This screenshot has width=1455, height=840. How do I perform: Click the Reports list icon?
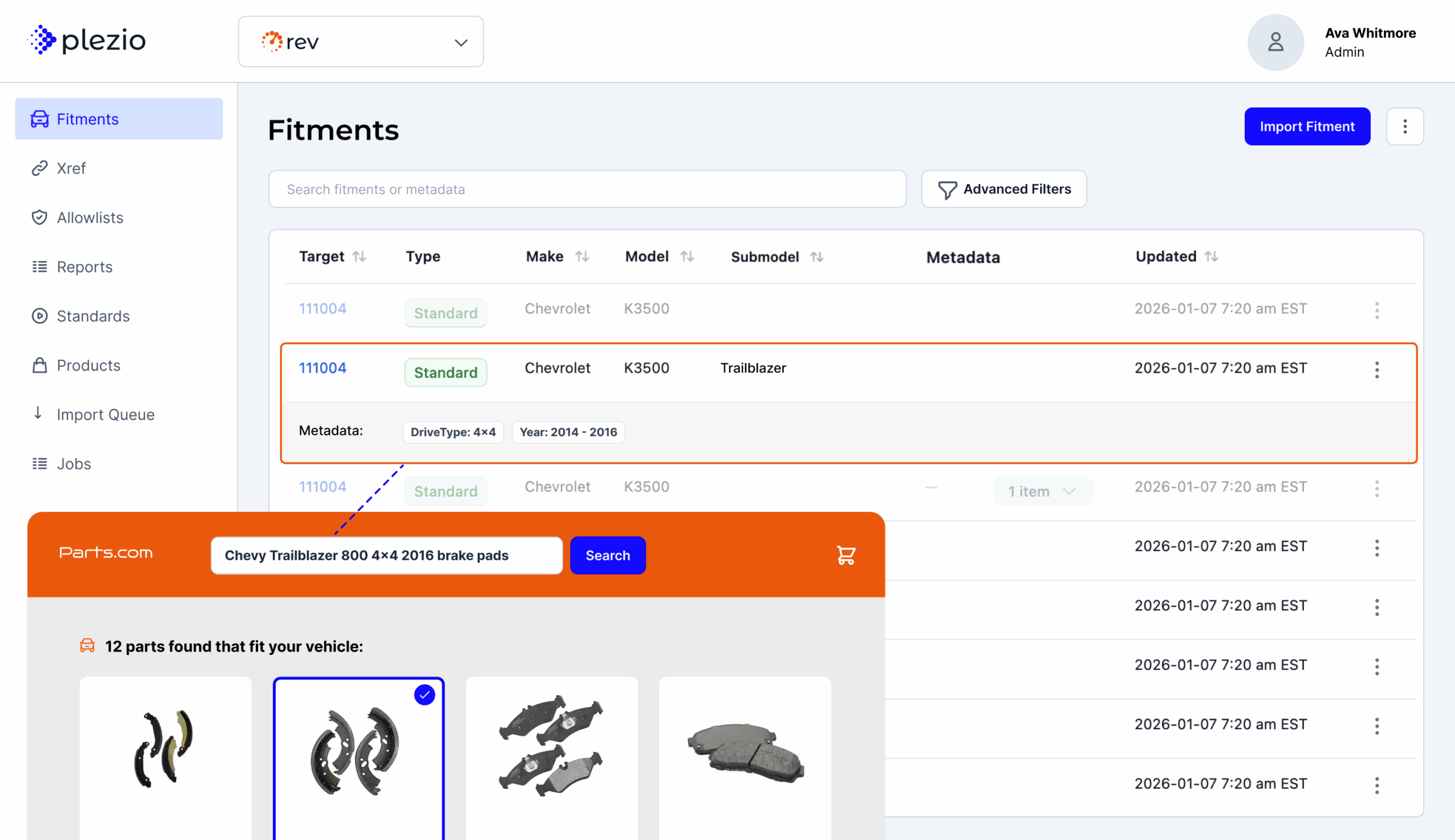click(x=39, y=267)
